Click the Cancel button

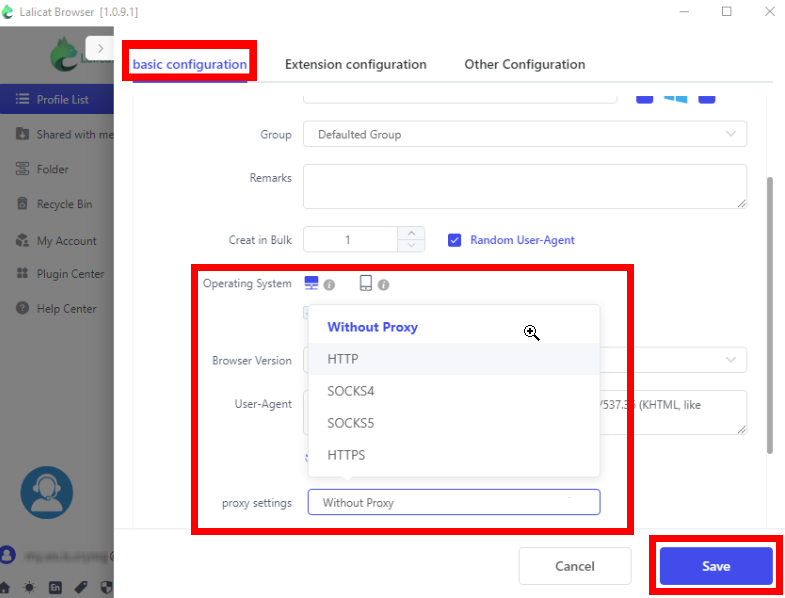(575, 566)
